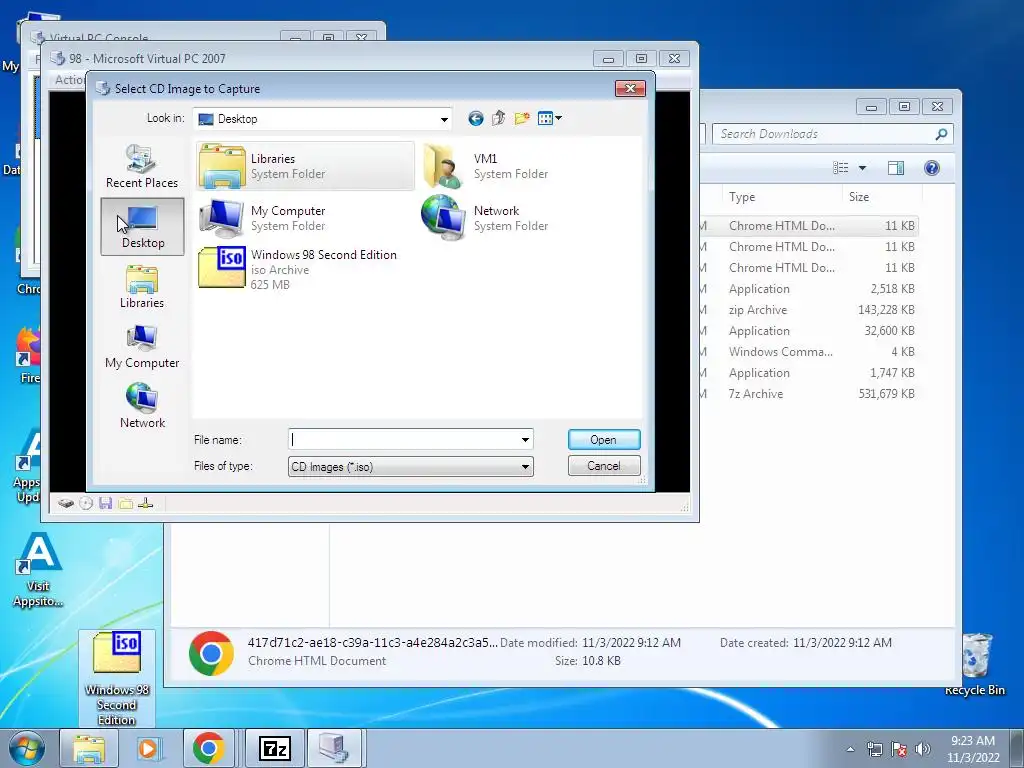Click the taskbar clock showing 9:23 AM
Image resolution: width=1024 pixels, height=768 pixels.
coord(973,749)
